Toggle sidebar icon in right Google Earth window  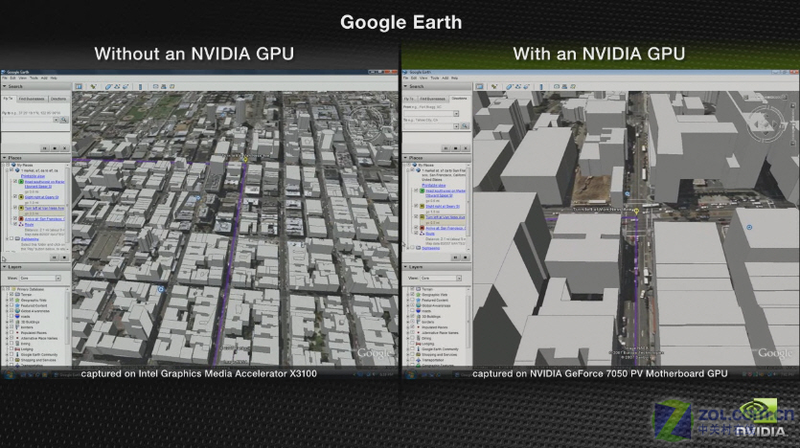(479, 87)
